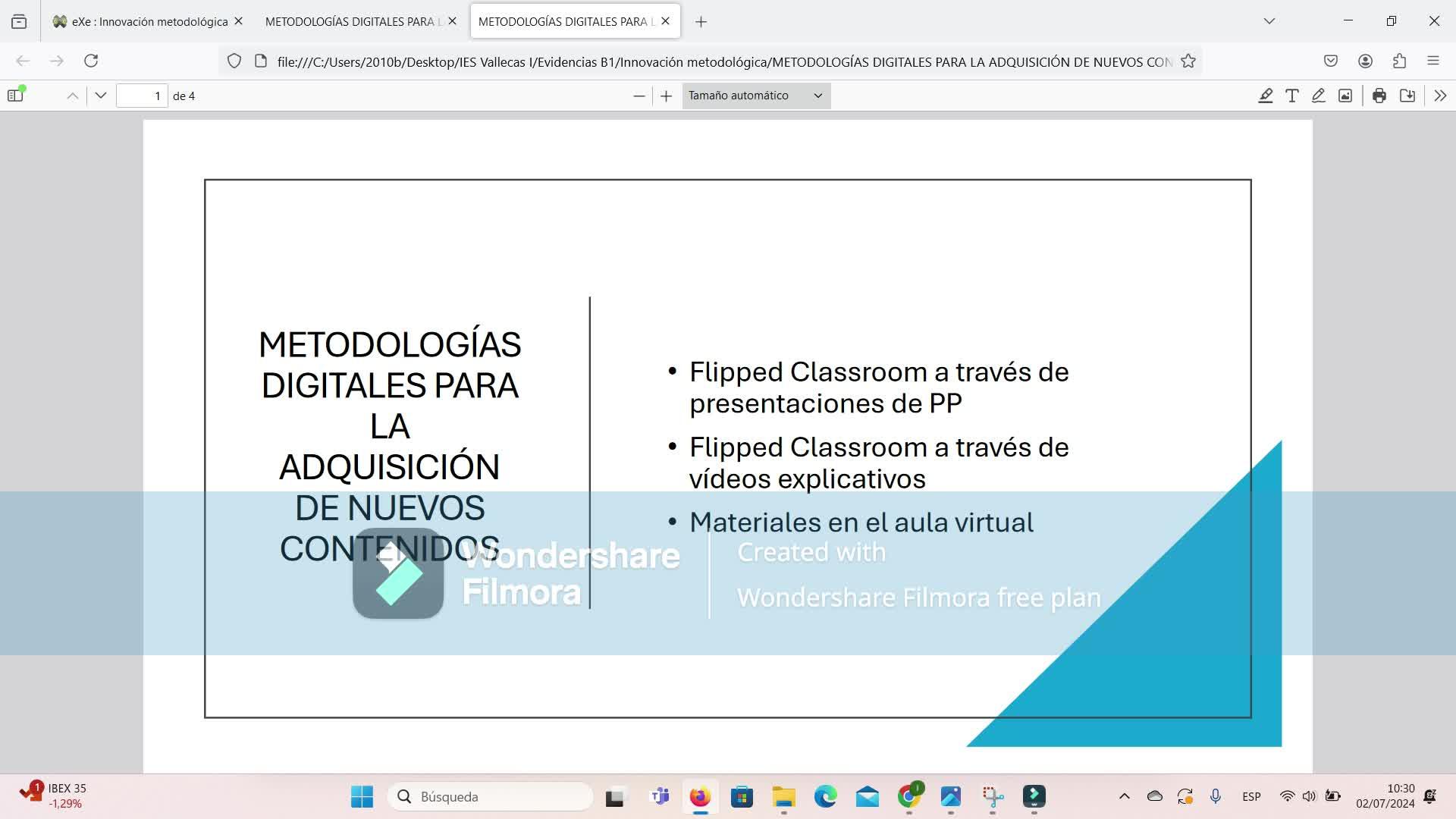The height and width of the screenshot is (819, 1456).
Task: Save the PDF with download icon
Action: click(1407, 96)
